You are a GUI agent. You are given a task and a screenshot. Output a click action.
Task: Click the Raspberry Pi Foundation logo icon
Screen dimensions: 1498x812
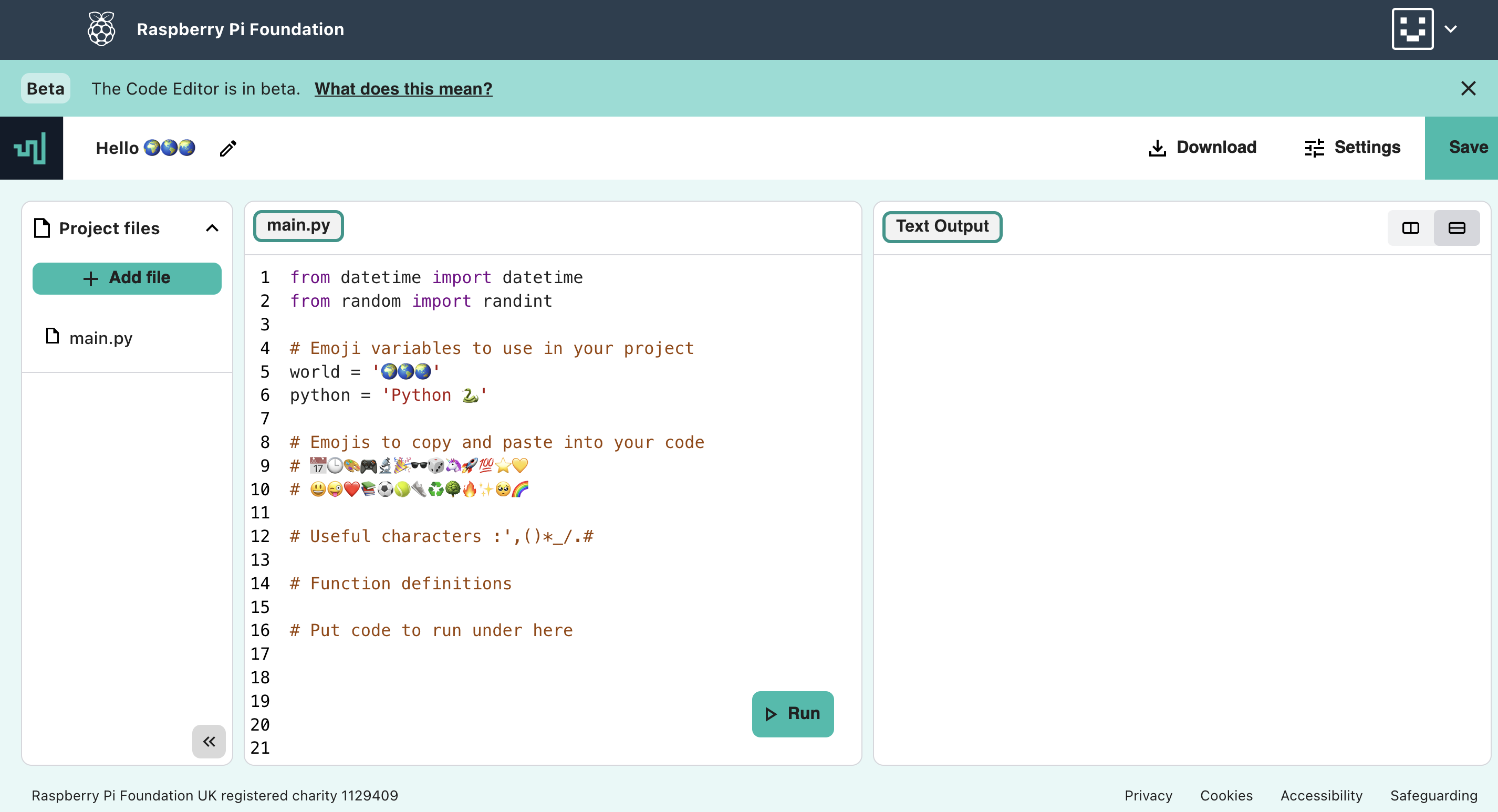[100, 28]
